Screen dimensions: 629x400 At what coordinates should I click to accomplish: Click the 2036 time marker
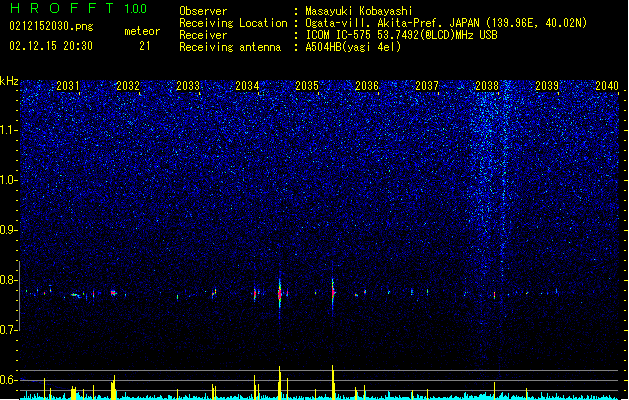(367, 86)
